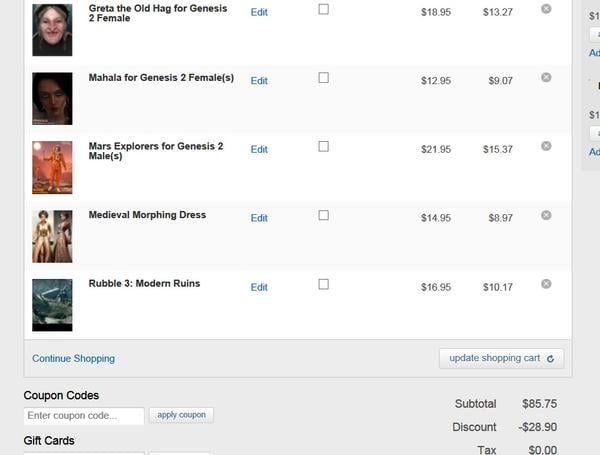
Task: Open the Rubble 3: Modern Ruins title link
Action: pos(144,284)
